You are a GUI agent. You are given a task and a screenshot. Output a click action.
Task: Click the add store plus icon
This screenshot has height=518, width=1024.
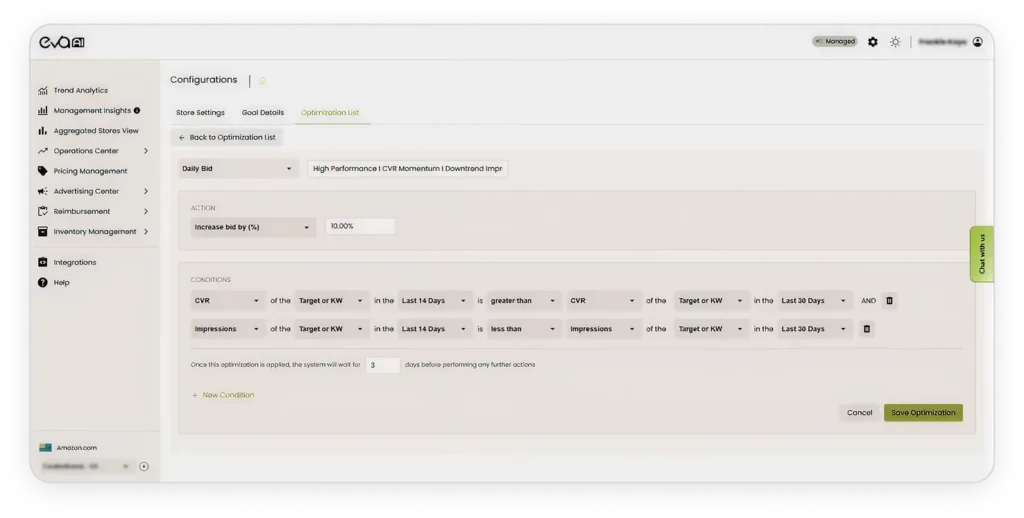pyautogui.click(x=144, y=466)
